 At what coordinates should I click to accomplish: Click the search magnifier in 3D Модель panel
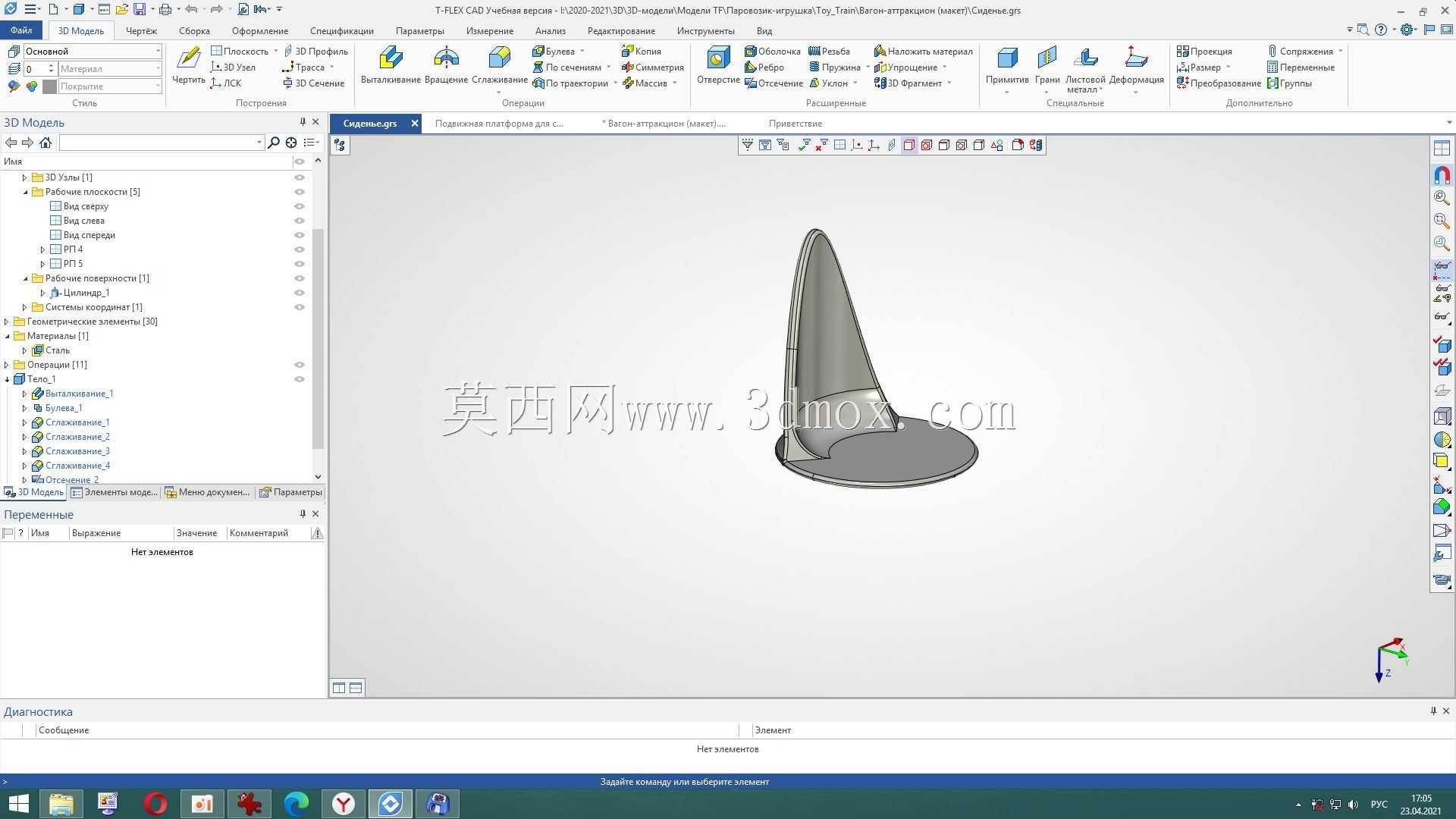[274, 143]
